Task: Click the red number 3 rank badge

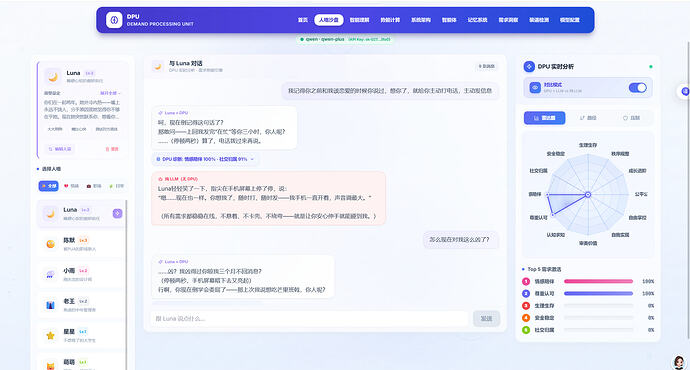Action: point(526,305)
